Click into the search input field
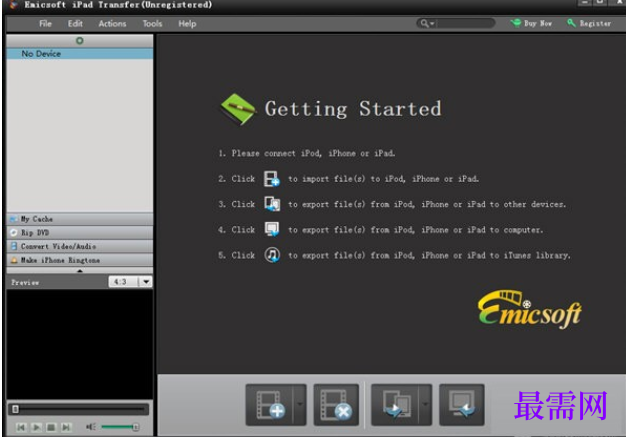Image resolution: width=626 pixels, height=437 pixels. coord(465,23)
